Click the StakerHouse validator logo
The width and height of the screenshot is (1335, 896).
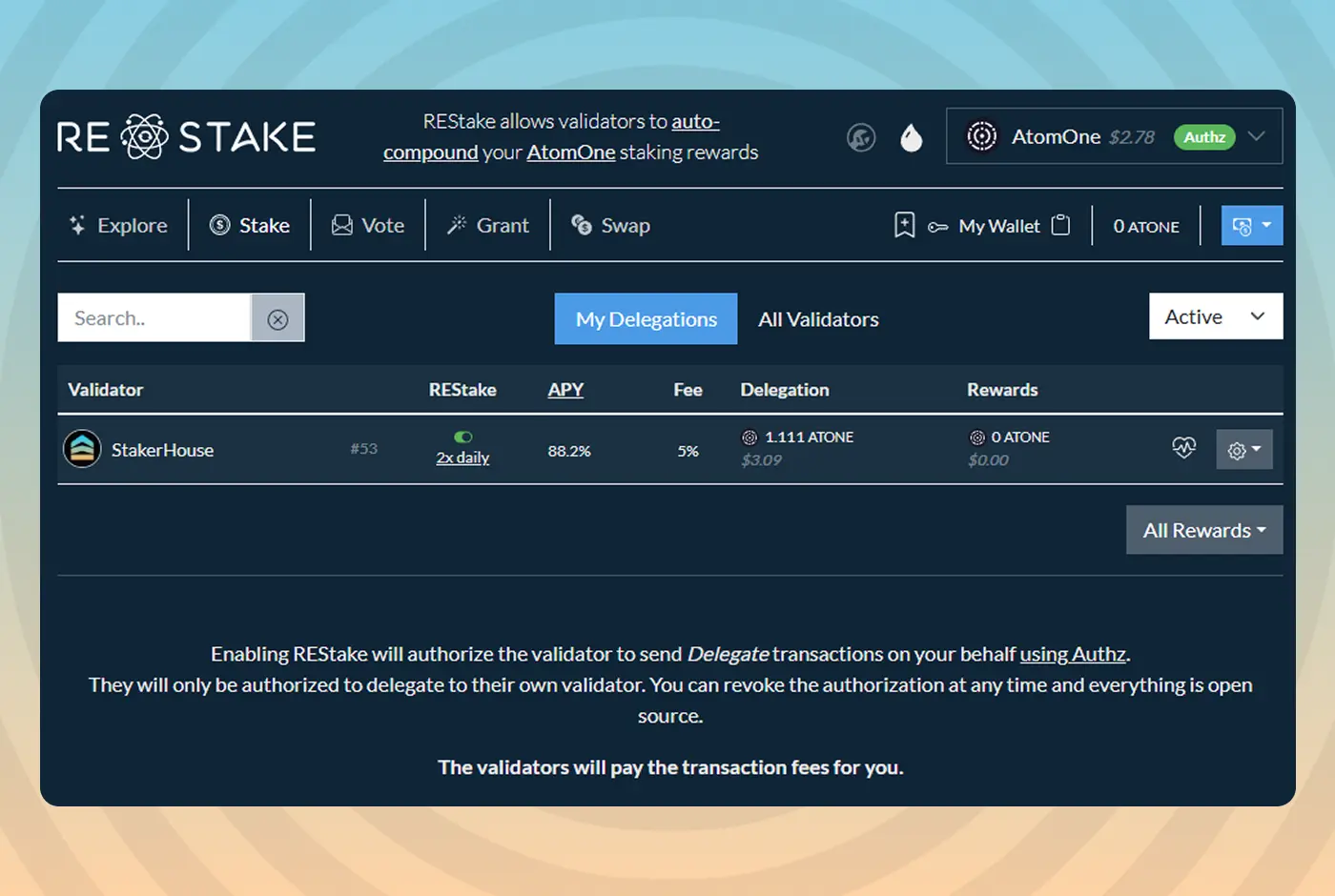[x=83, y=449]
